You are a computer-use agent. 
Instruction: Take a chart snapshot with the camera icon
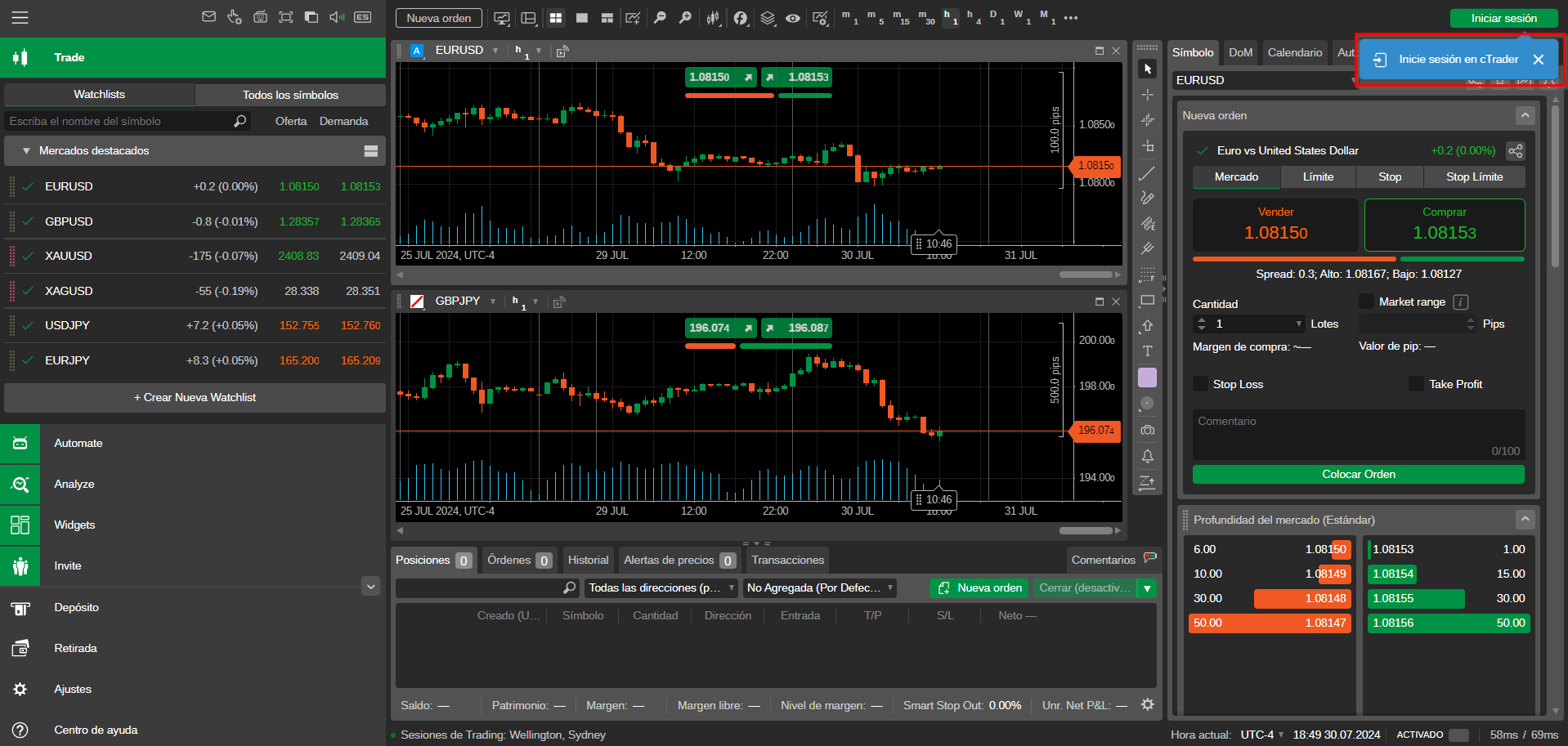1147,430
